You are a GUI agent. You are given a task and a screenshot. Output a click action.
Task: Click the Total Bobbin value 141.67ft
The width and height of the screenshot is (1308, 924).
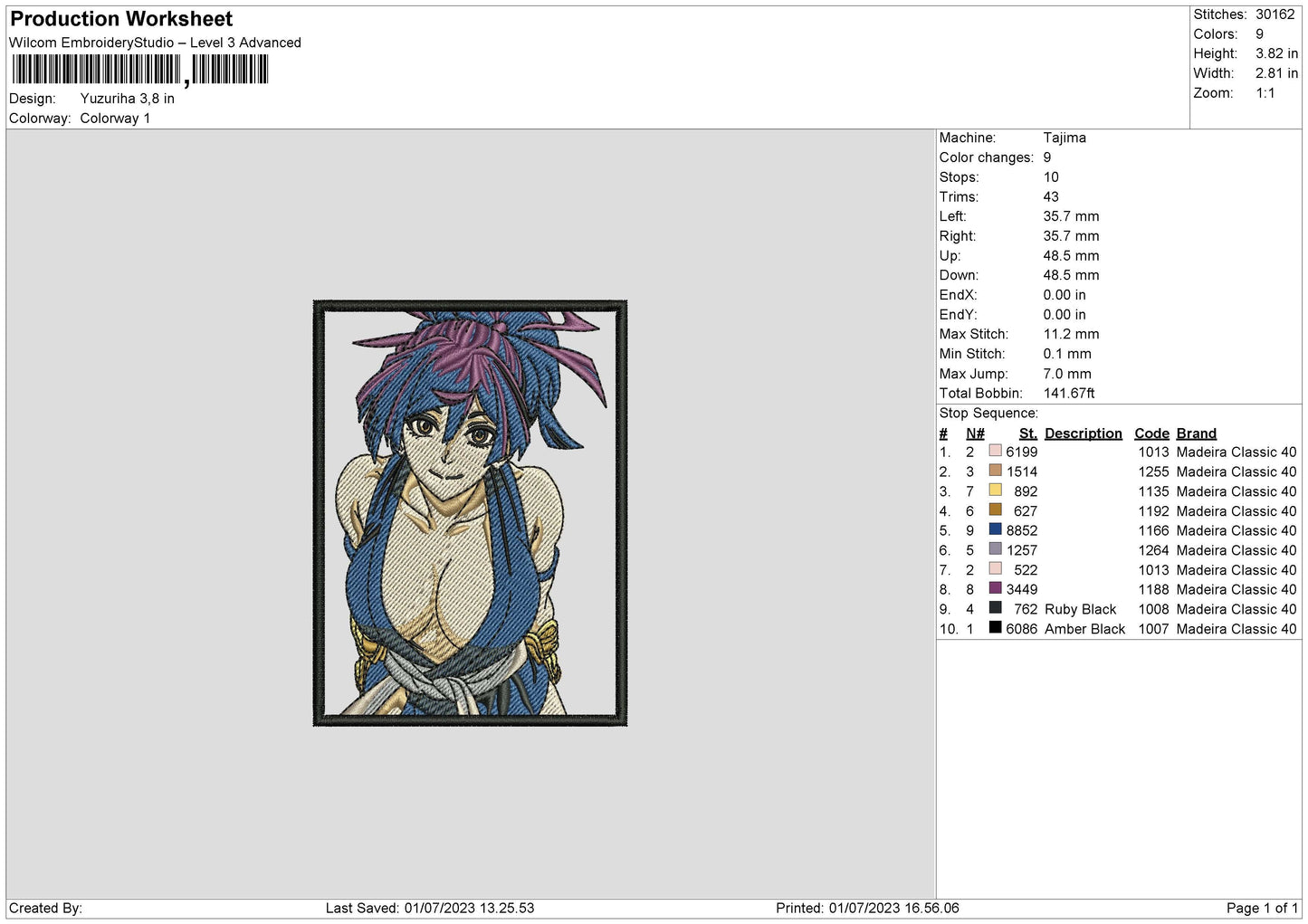[1069, 394]
